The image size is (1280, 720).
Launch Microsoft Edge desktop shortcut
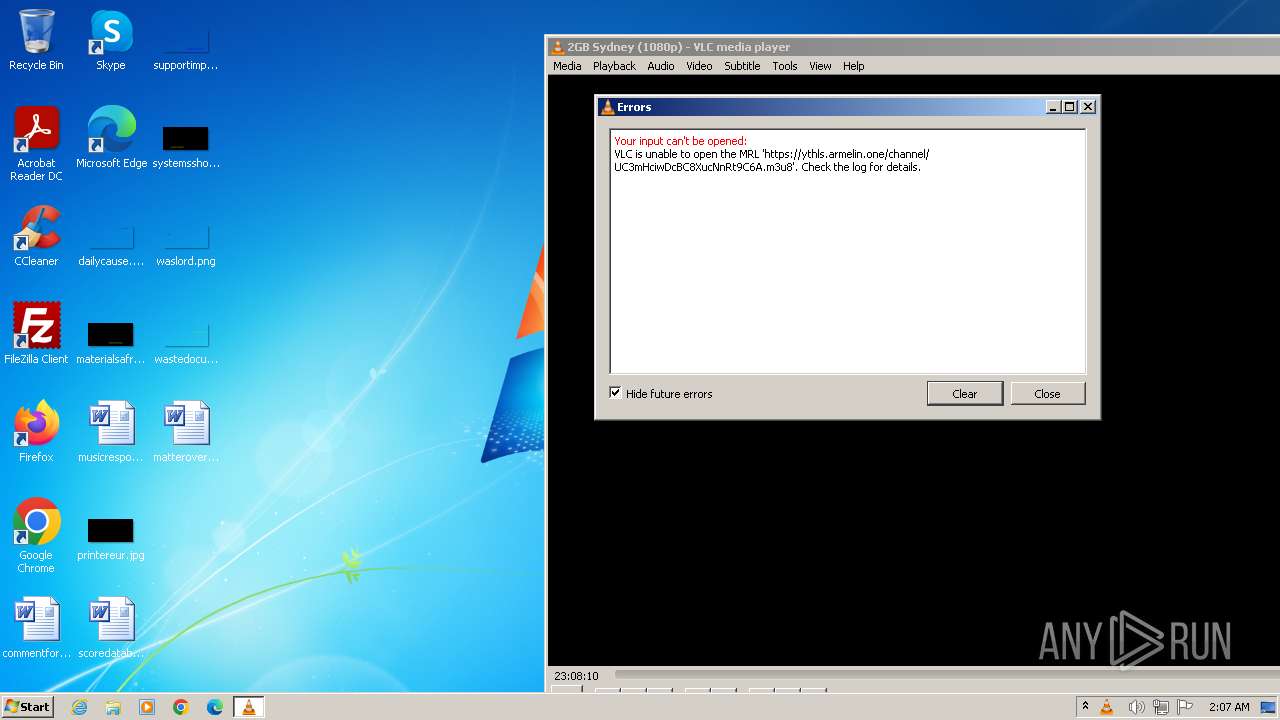tap(111, 138)
